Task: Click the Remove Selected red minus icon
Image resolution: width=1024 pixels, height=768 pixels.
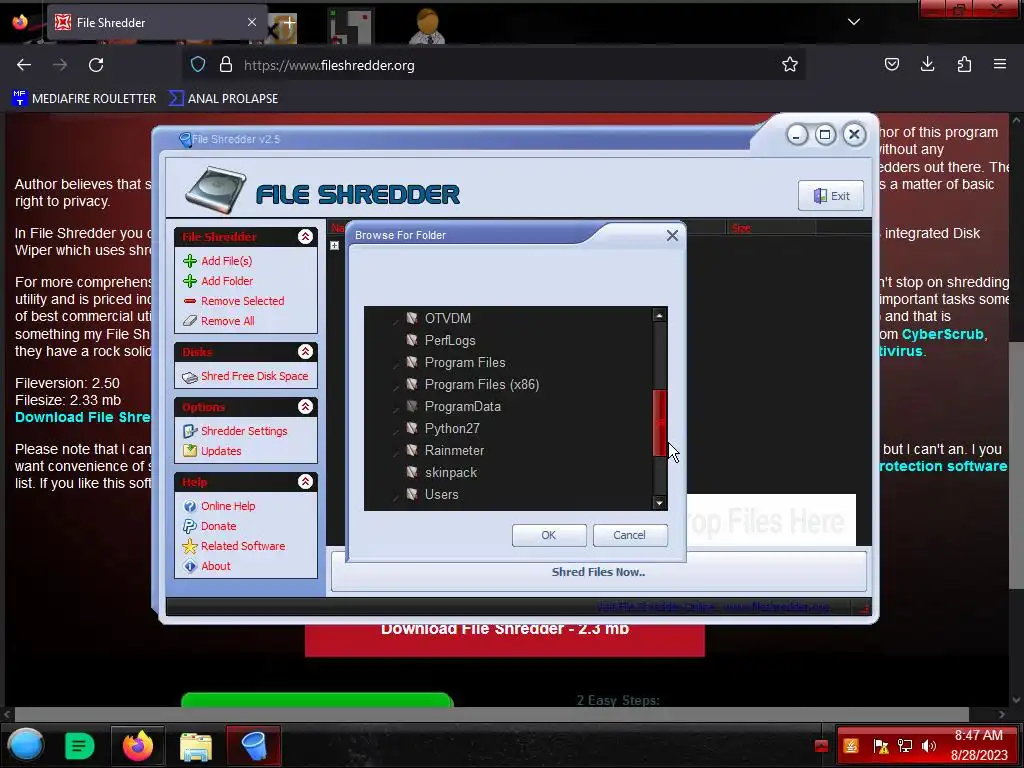Action: [x=189, y=301]
